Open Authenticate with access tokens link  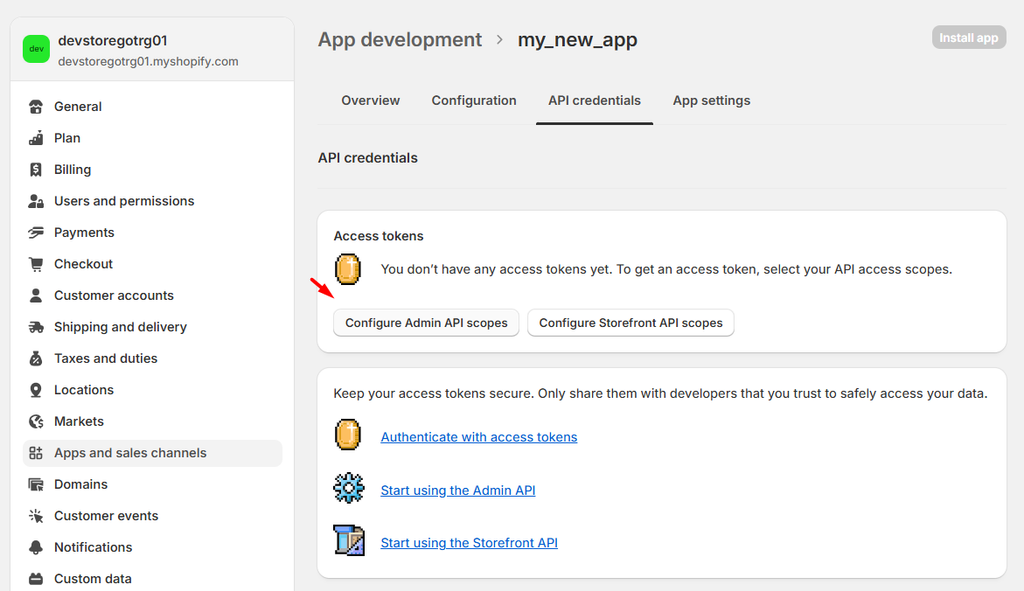(479, 437)
